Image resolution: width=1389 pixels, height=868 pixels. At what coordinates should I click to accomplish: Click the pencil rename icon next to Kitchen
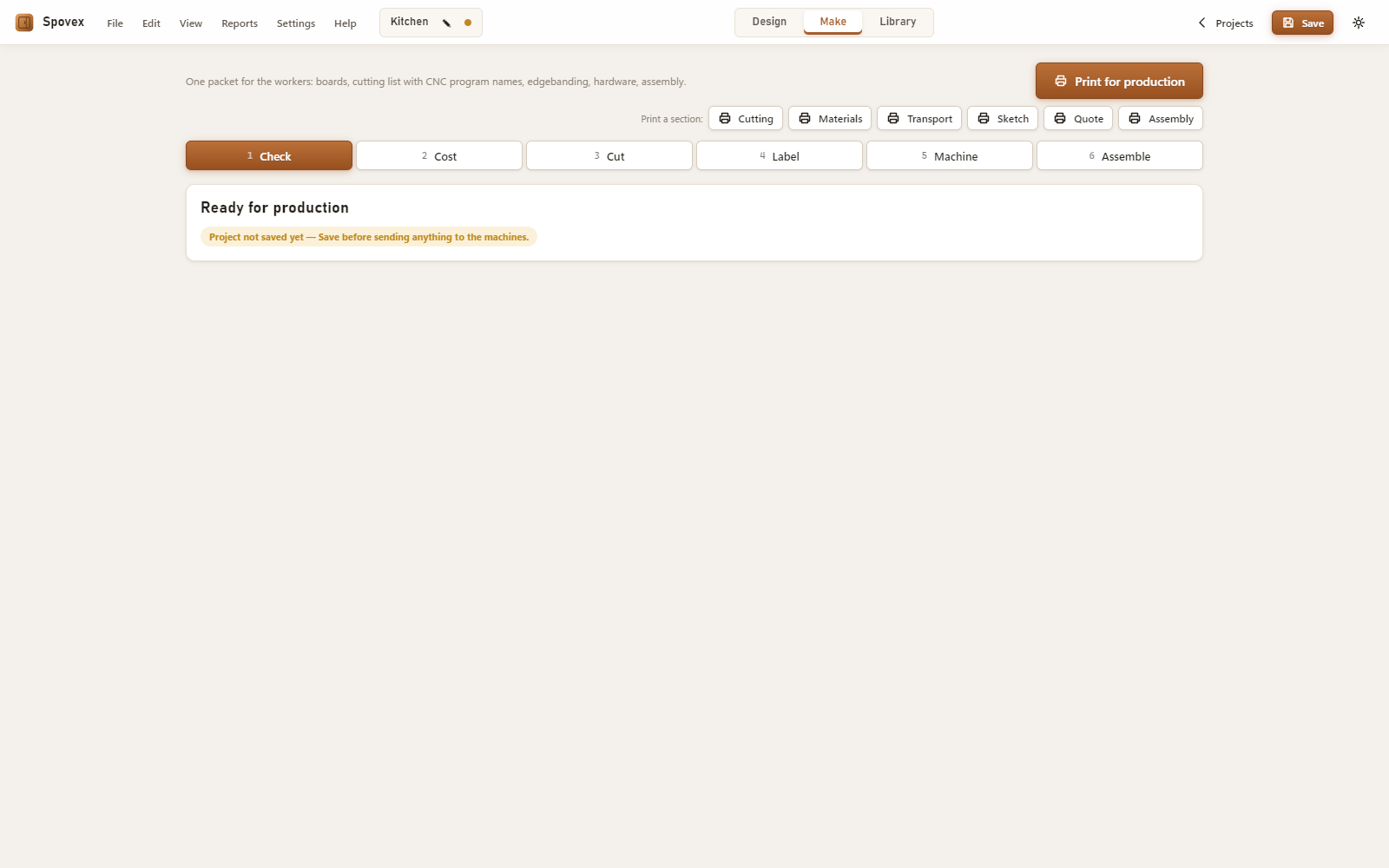[x=446, y=23]
